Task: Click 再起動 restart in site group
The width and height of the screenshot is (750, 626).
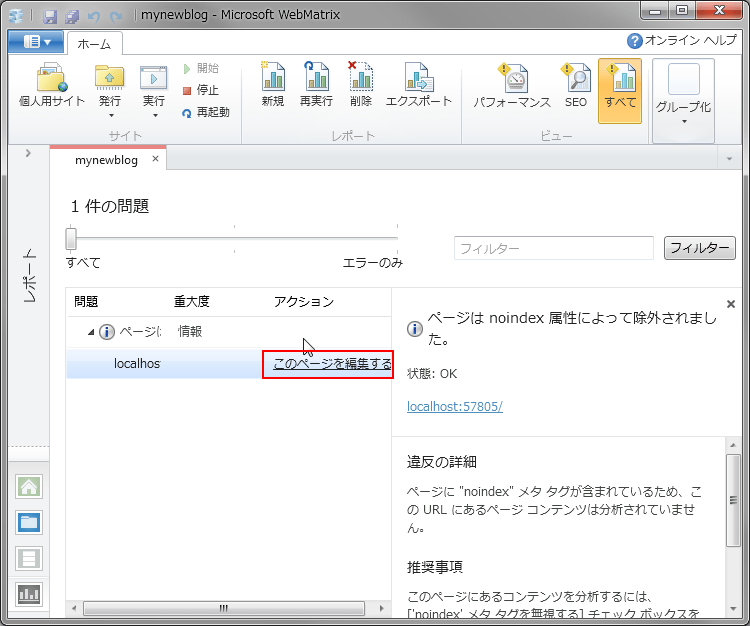Action: pyautogui.click(x=206, y=112)
